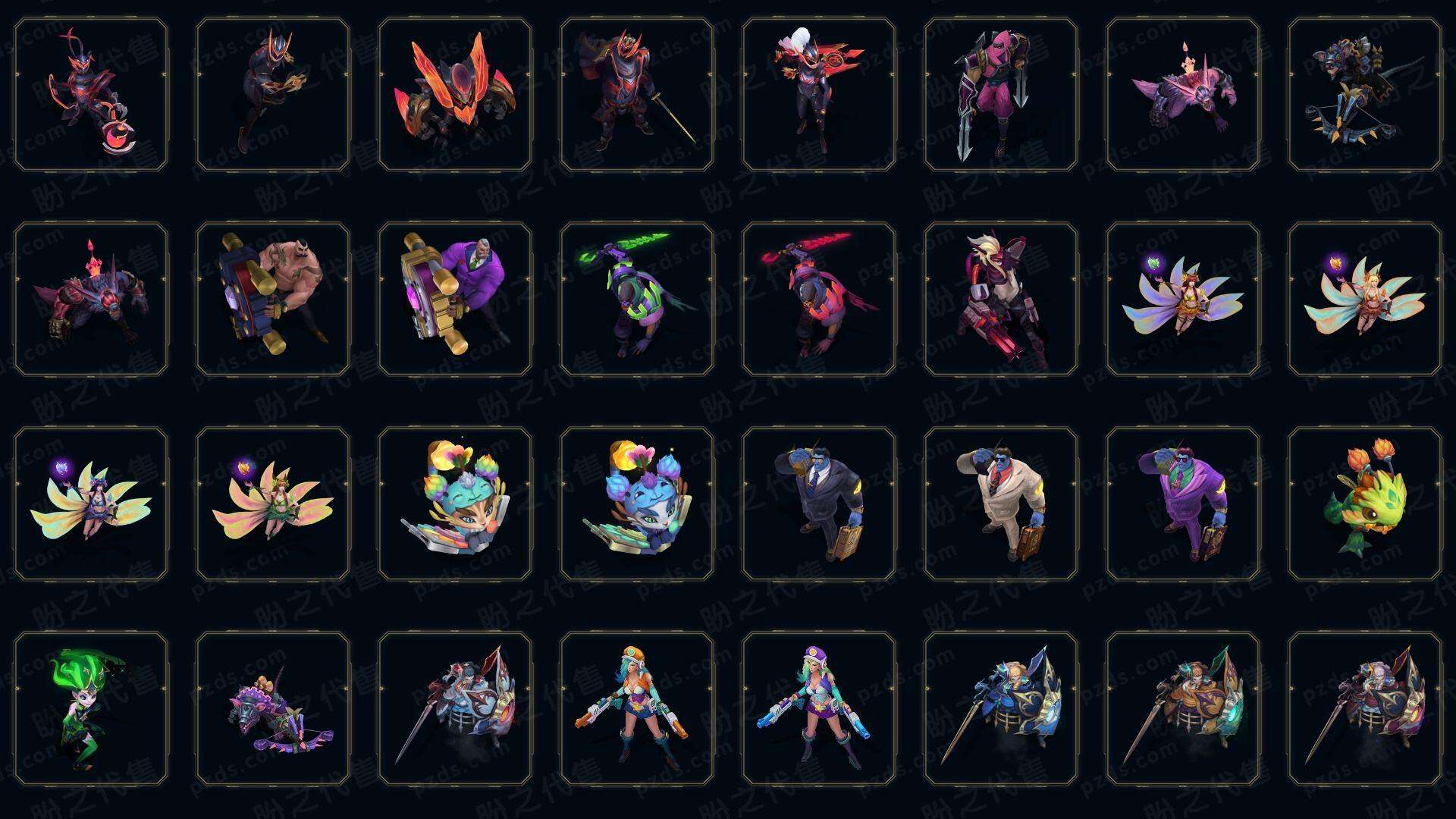Click the green glowing sword crouching figure

pyautogui.click(x=637, y=299)
